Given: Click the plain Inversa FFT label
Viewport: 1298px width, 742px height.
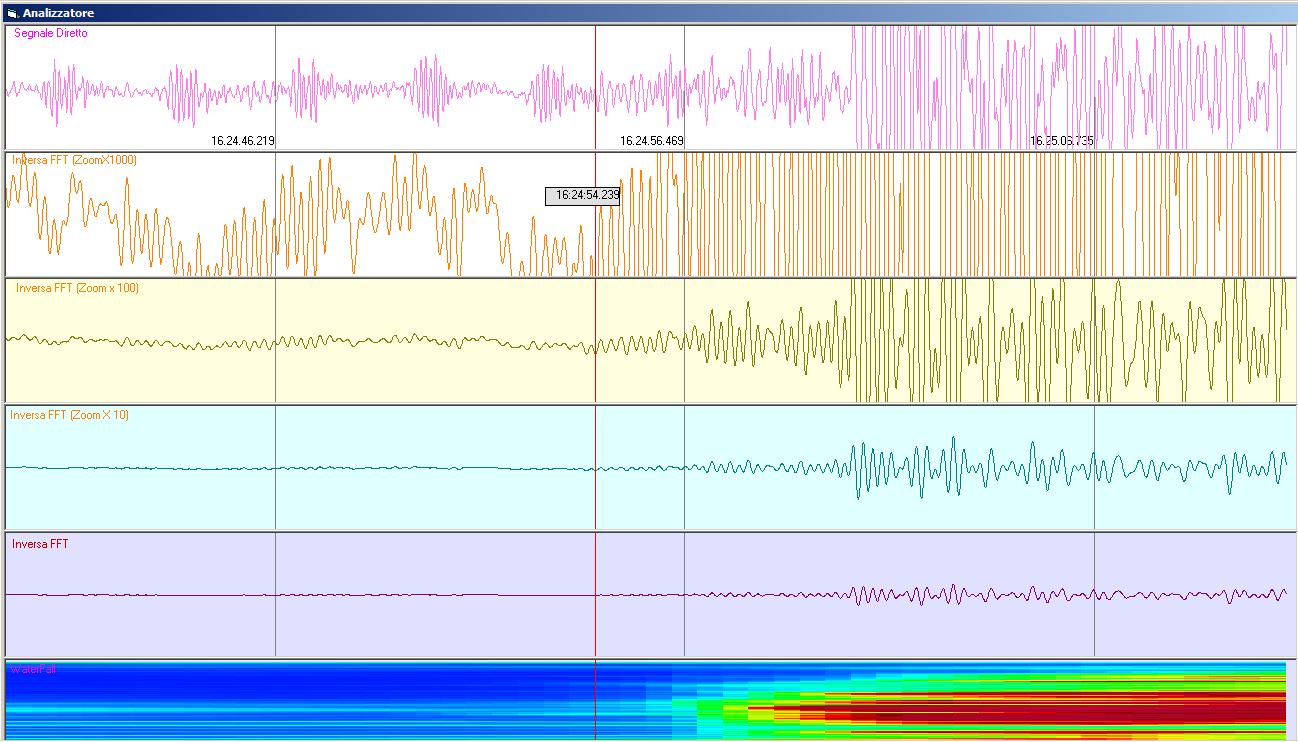Looking at the screenshot, I should [40, 544].
